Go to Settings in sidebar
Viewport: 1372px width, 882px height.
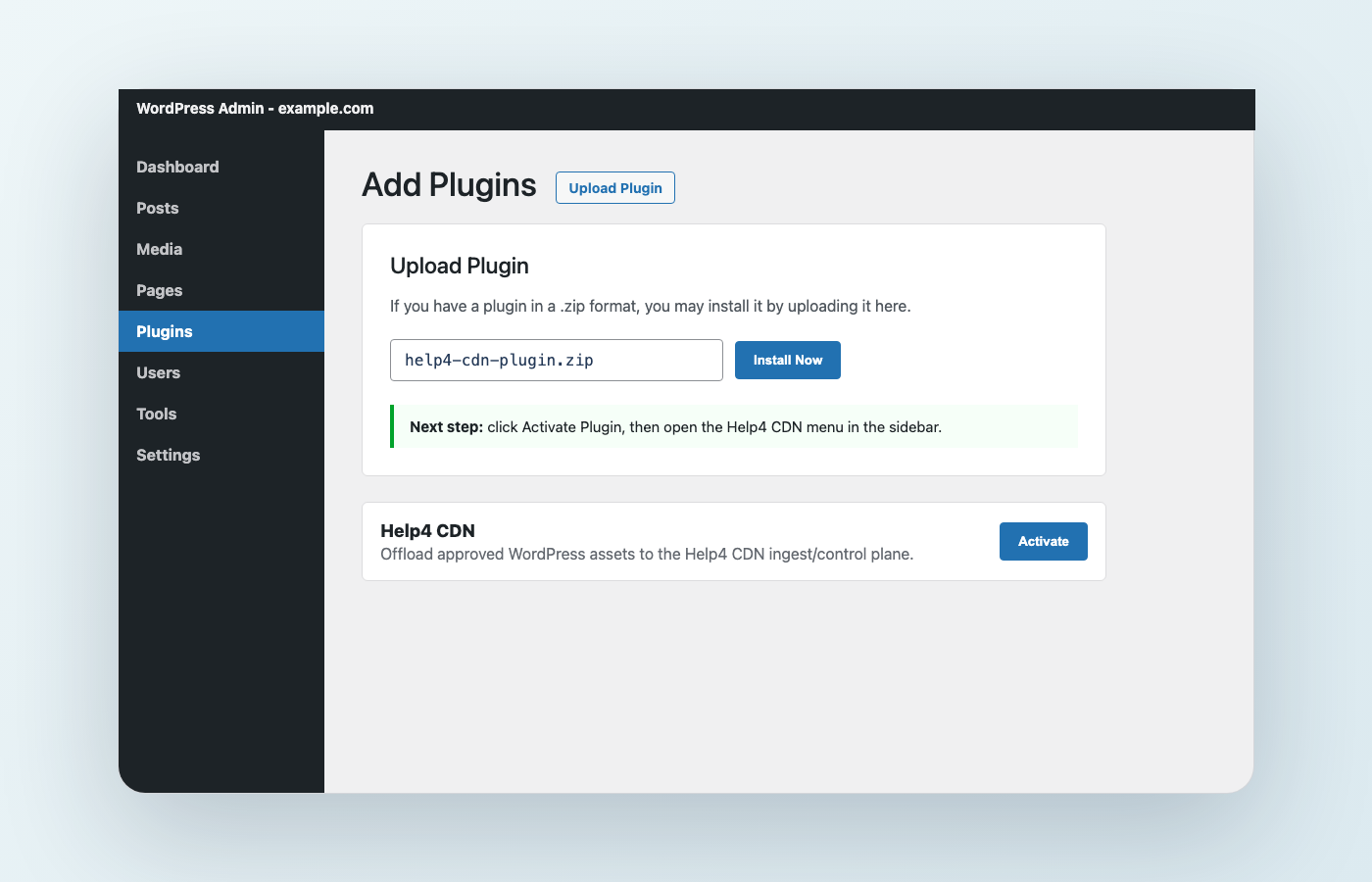point(221,455)
